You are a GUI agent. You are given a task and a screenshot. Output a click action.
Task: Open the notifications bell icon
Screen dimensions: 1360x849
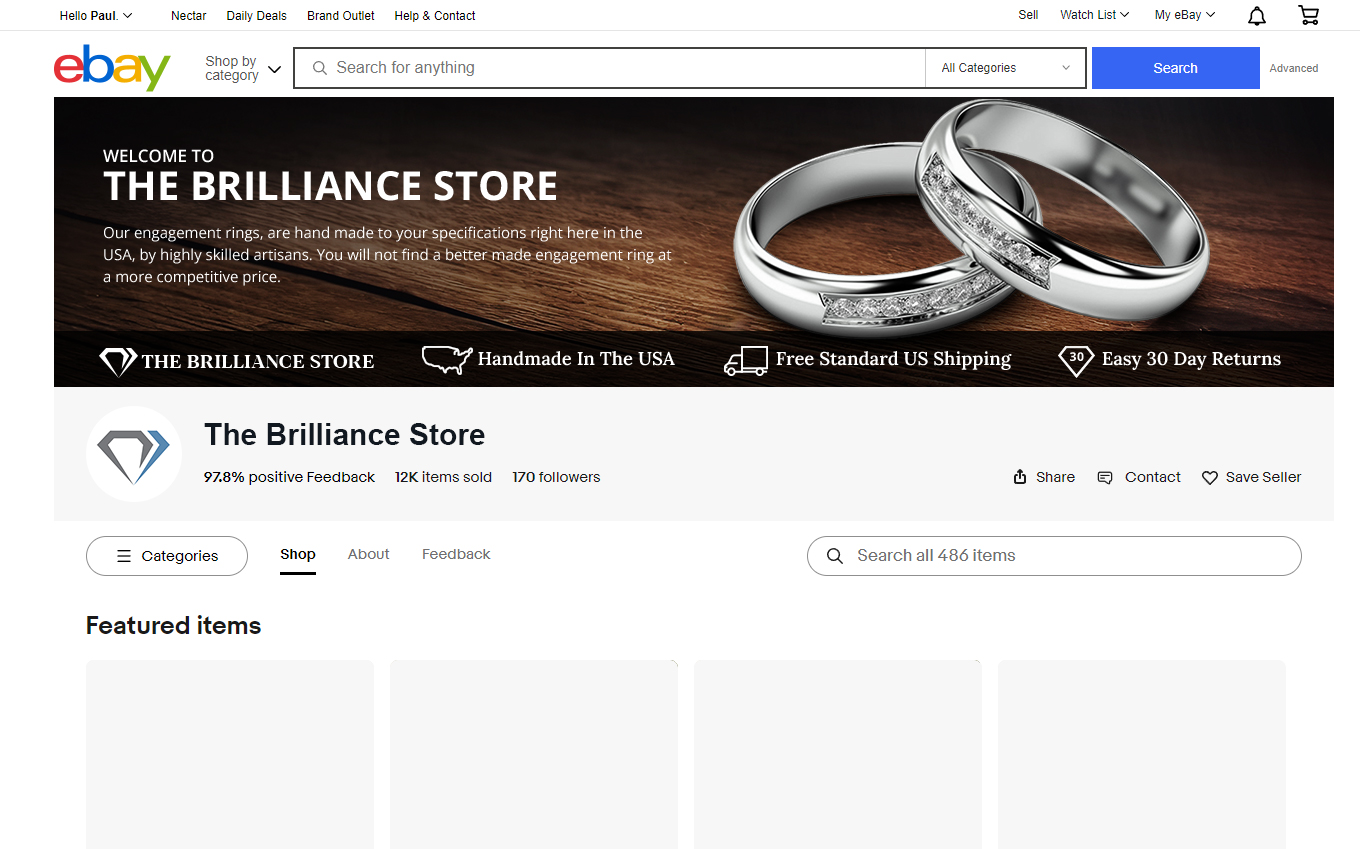1257,15
